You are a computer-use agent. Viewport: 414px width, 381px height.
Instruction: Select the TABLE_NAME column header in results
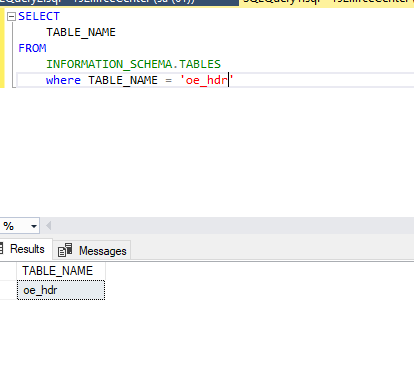(x=61, y=271)
